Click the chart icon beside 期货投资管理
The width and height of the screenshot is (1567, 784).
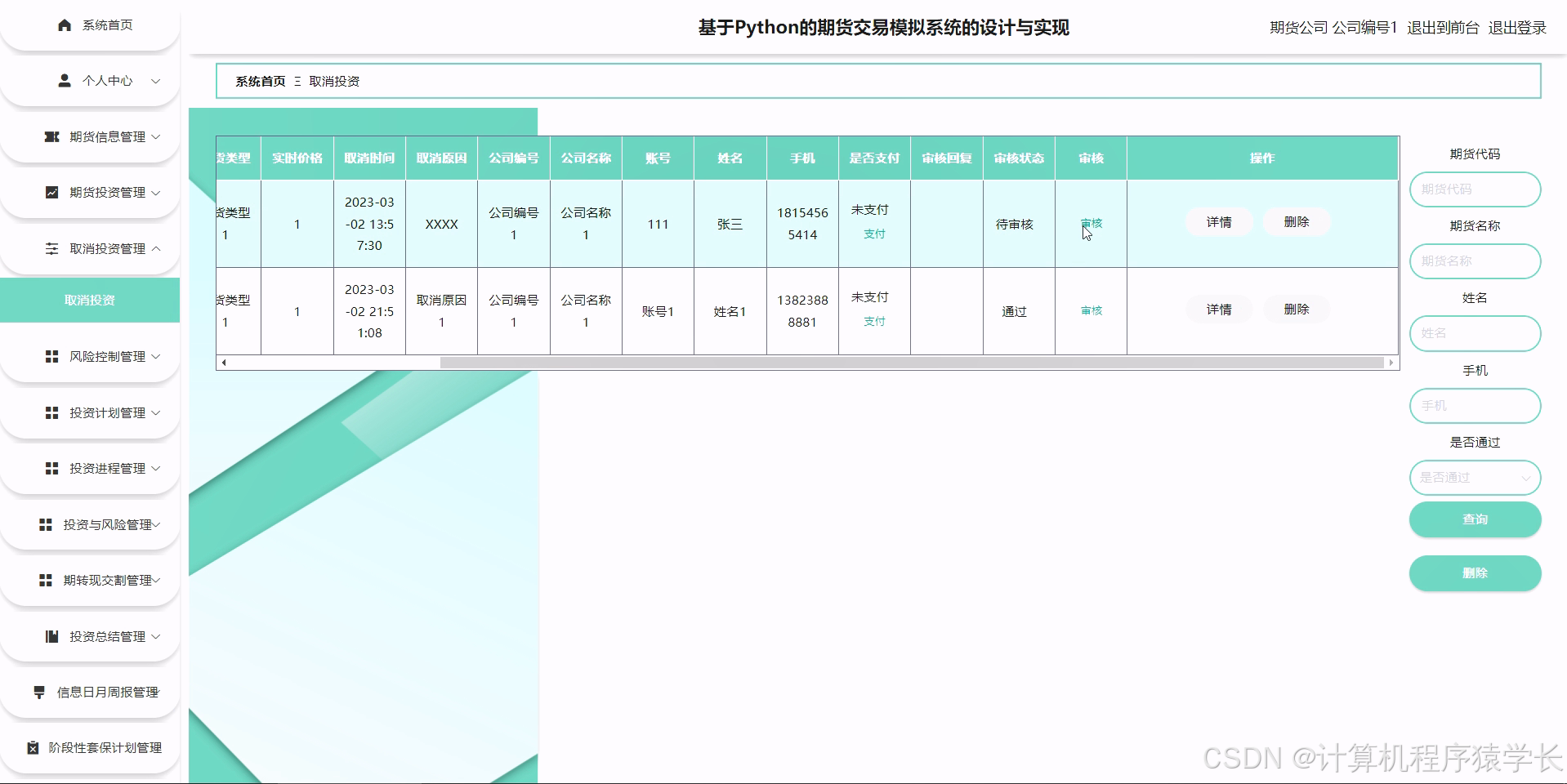(x=51, y=193)
